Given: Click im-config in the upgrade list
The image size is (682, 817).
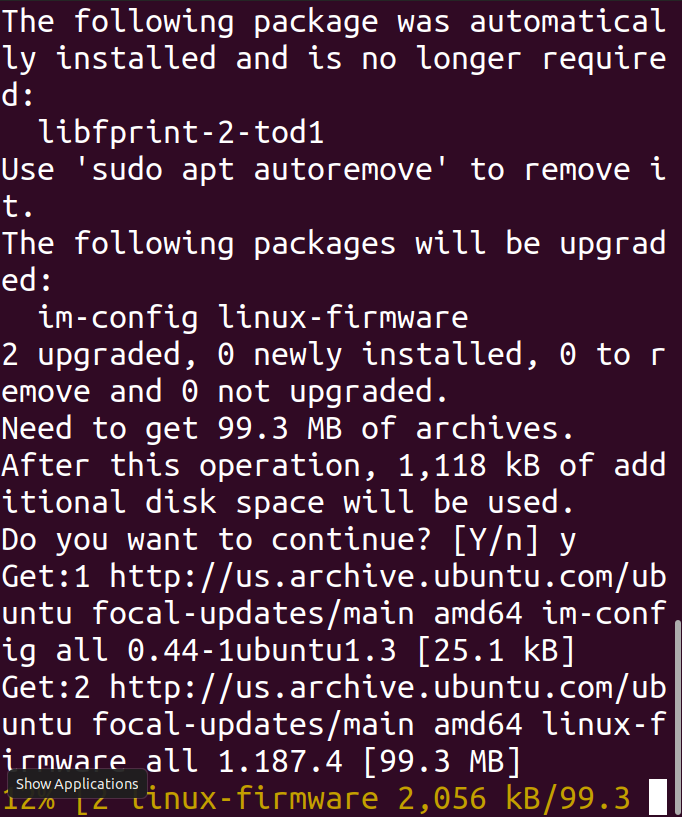Looking at the screenshot, I should [x=117, y=318].
